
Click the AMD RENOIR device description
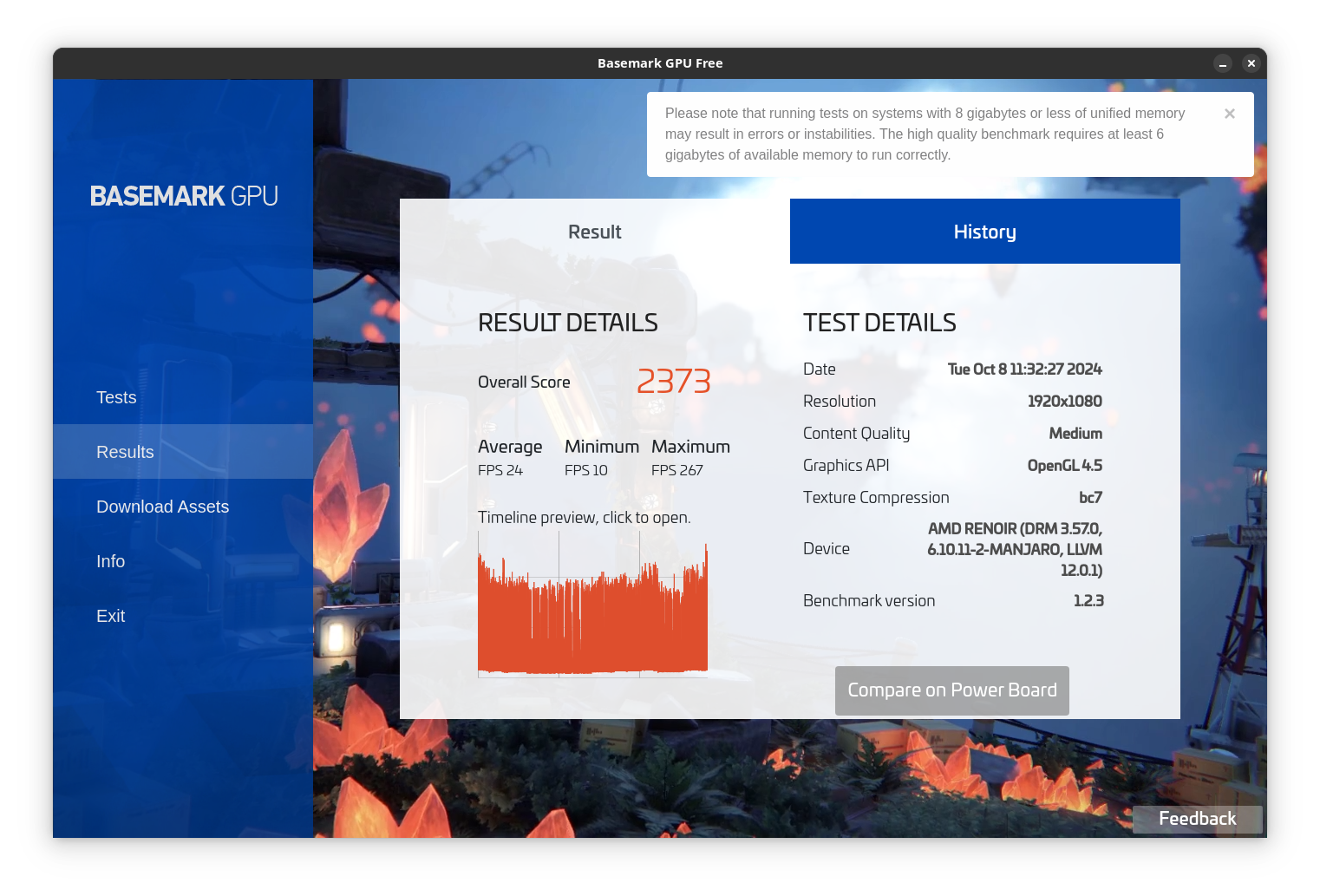[x=1014, y=549]
